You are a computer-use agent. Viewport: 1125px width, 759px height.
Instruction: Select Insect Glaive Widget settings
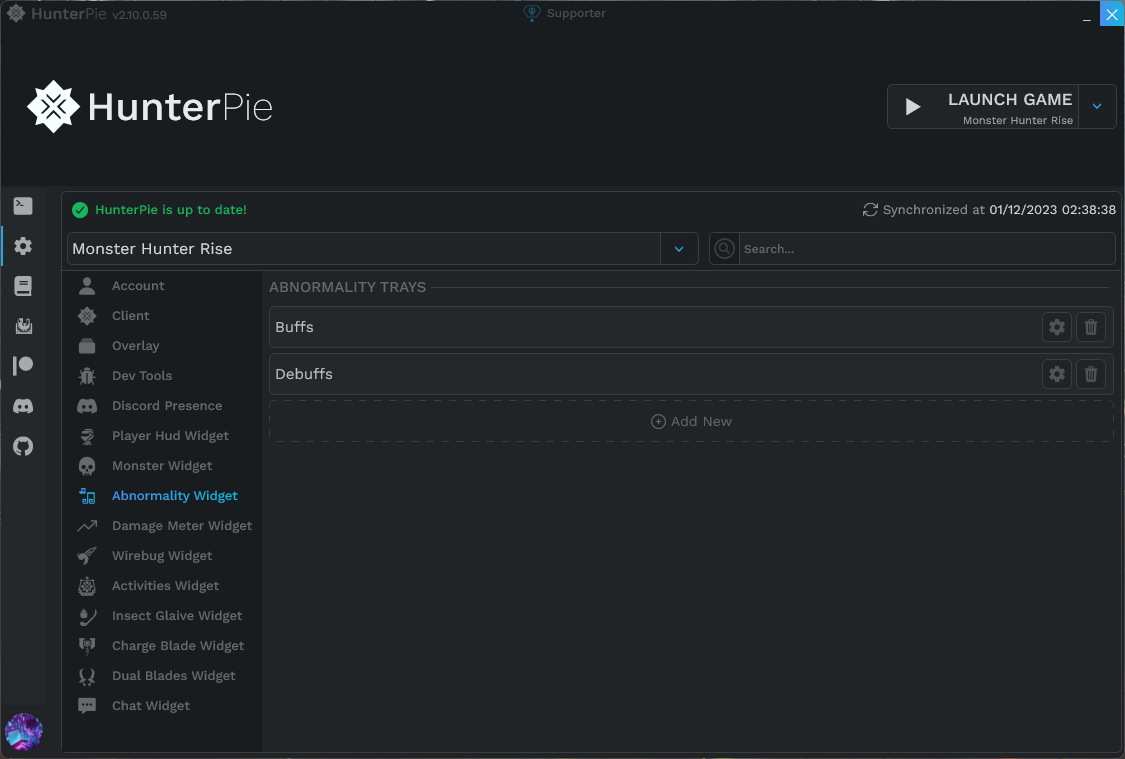[x=176, y=616]
